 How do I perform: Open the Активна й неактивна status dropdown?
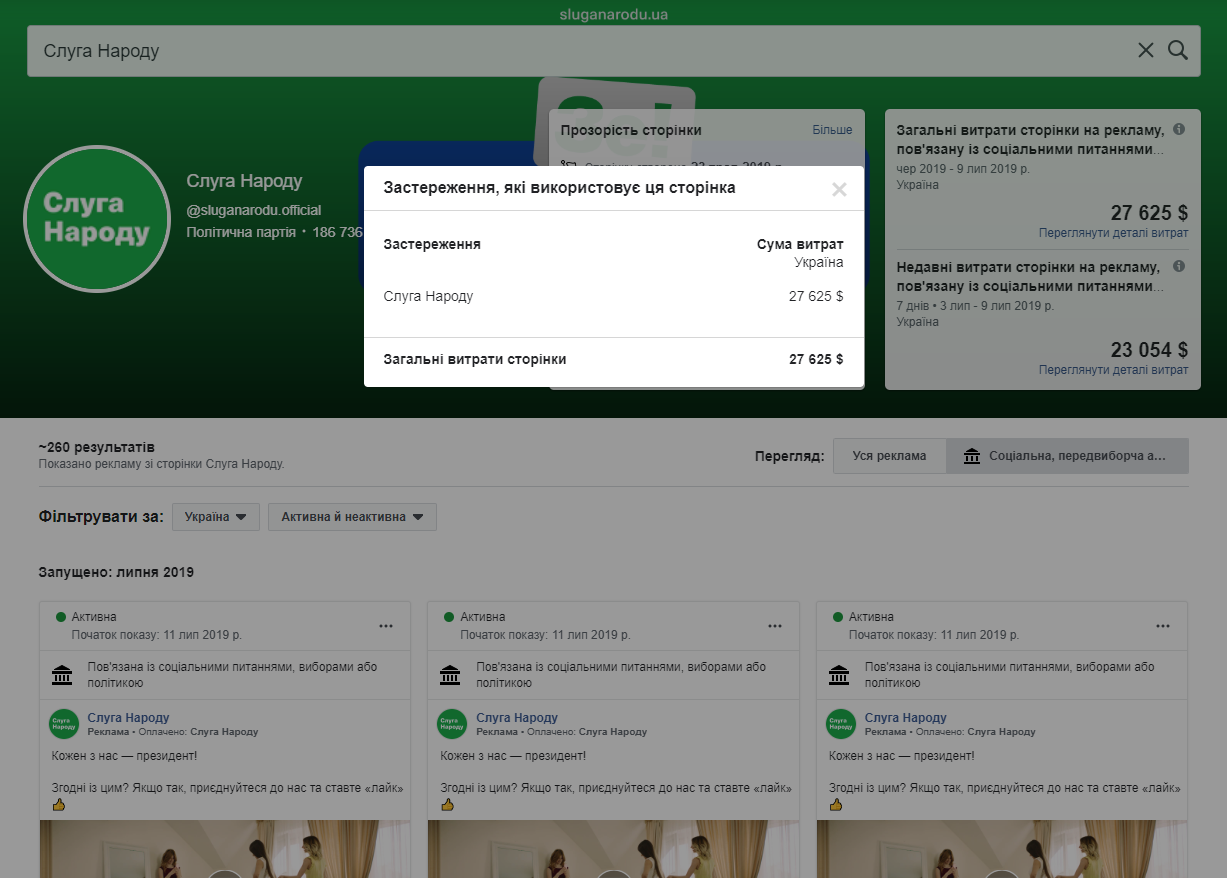click(x=352, y=517)
